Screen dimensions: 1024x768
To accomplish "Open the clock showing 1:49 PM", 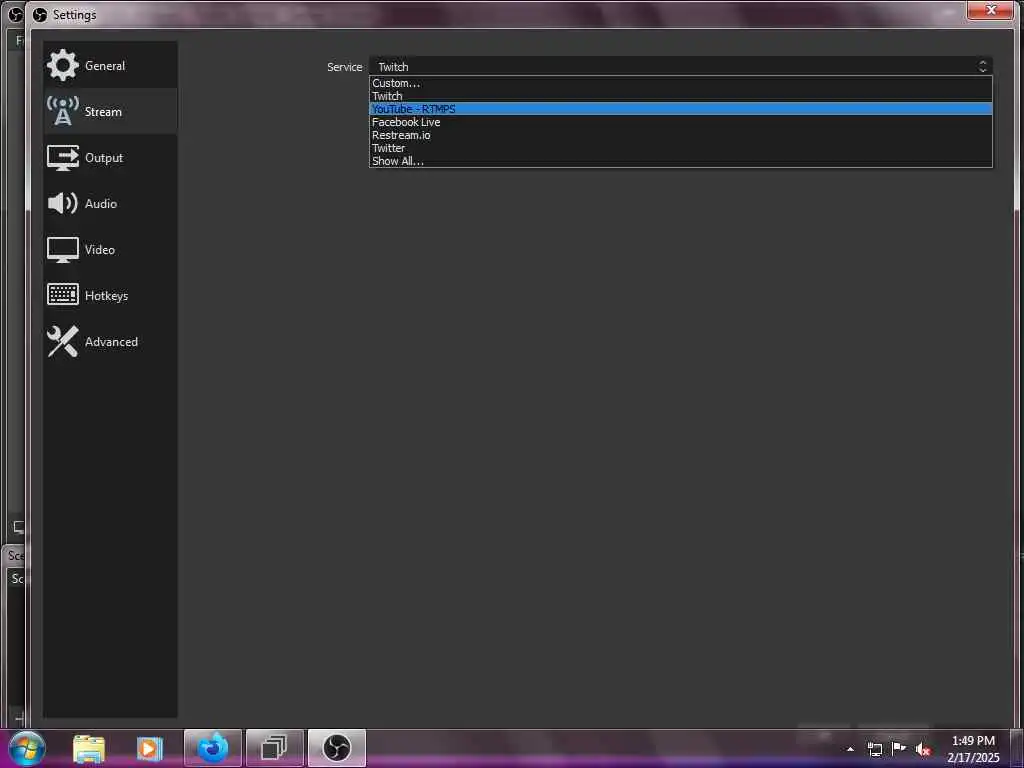I will 973,749.
